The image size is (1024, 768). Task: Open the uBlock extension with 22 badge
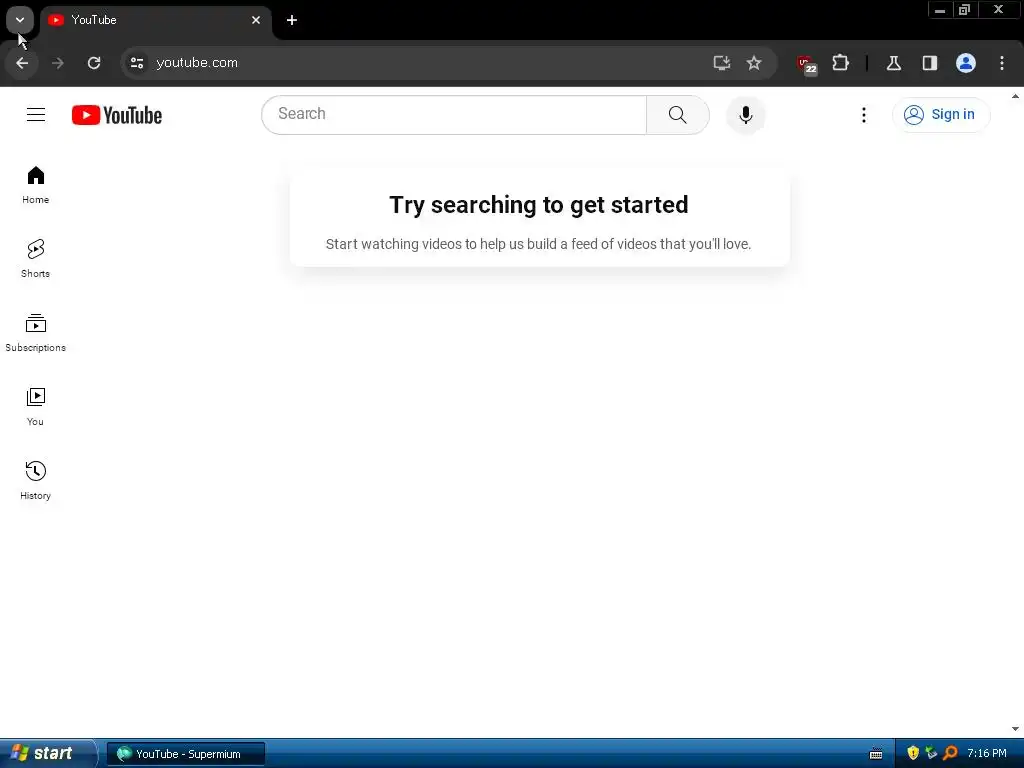(807, 63)
